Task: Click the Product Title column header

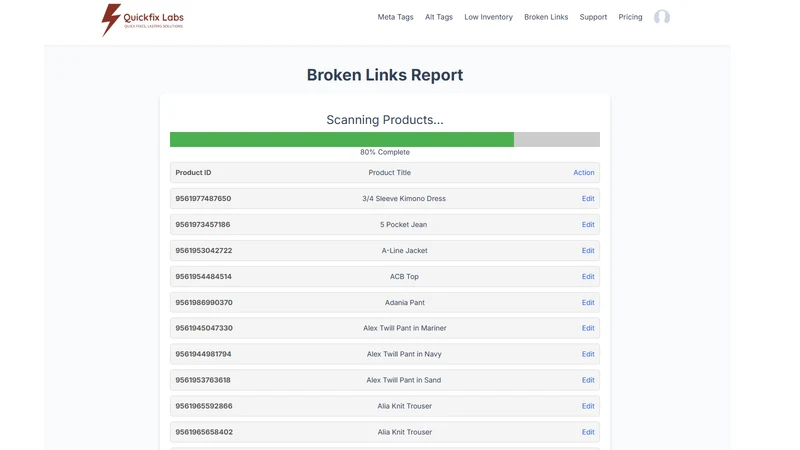Action: [389, 172]
